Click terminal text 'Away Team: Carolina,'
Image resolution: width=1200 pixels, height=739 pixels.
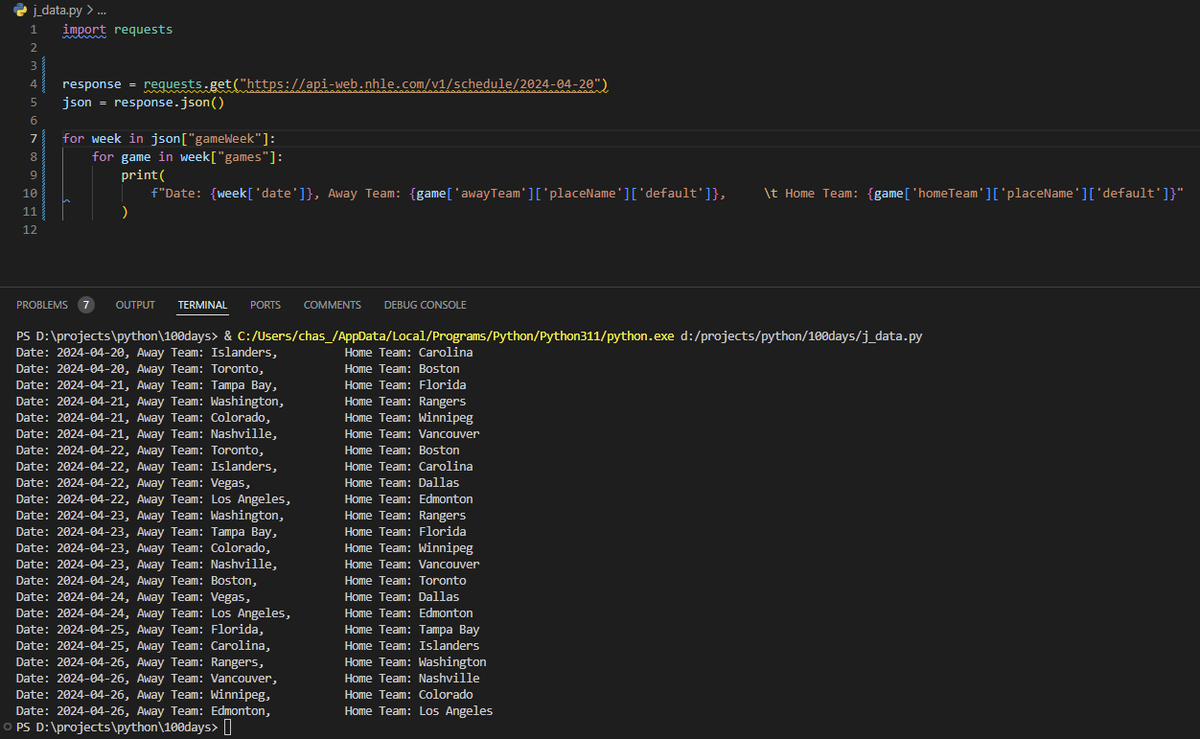click(204, 646)
